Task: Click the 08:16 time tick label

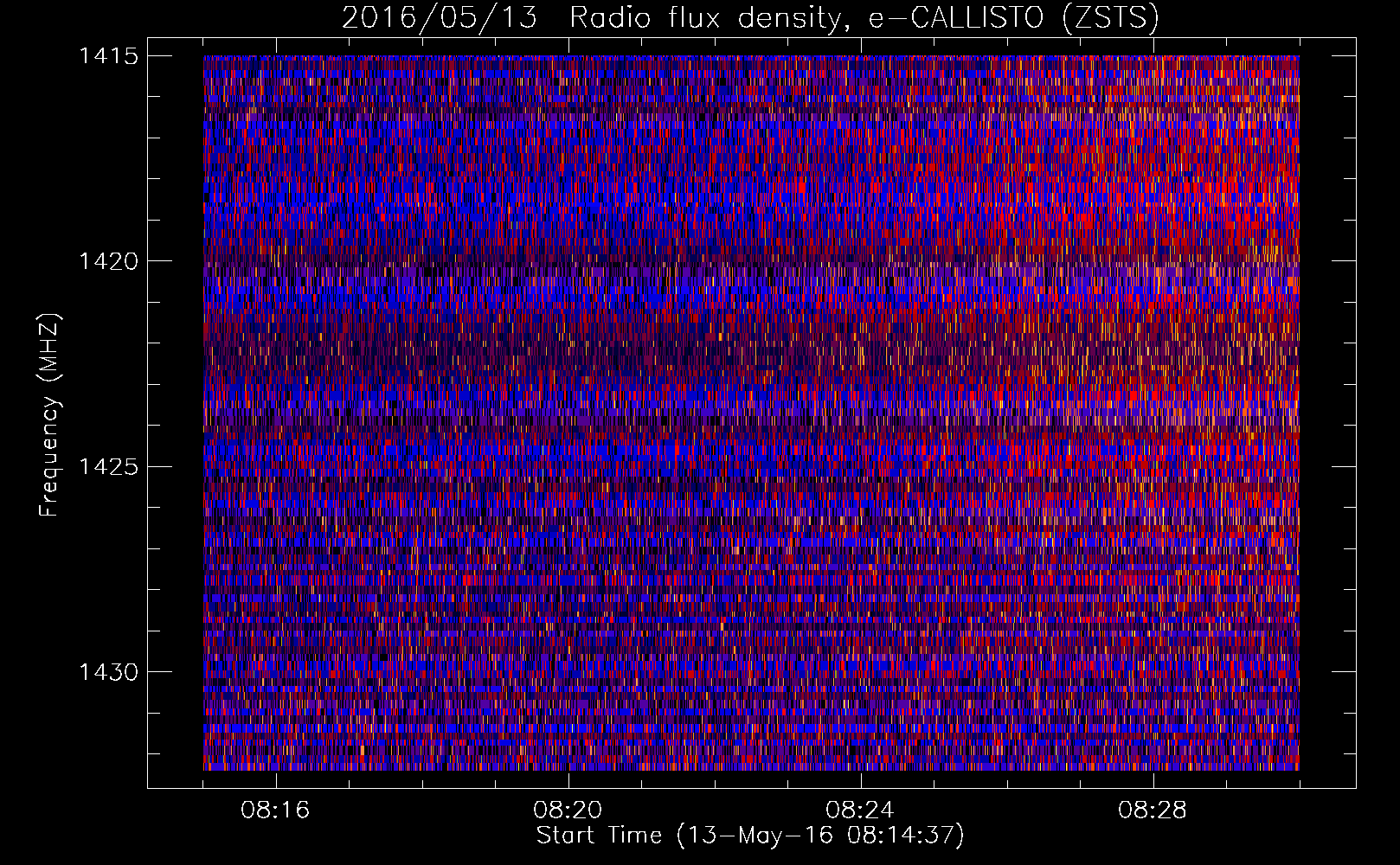Action: click(x=275, y=811)
